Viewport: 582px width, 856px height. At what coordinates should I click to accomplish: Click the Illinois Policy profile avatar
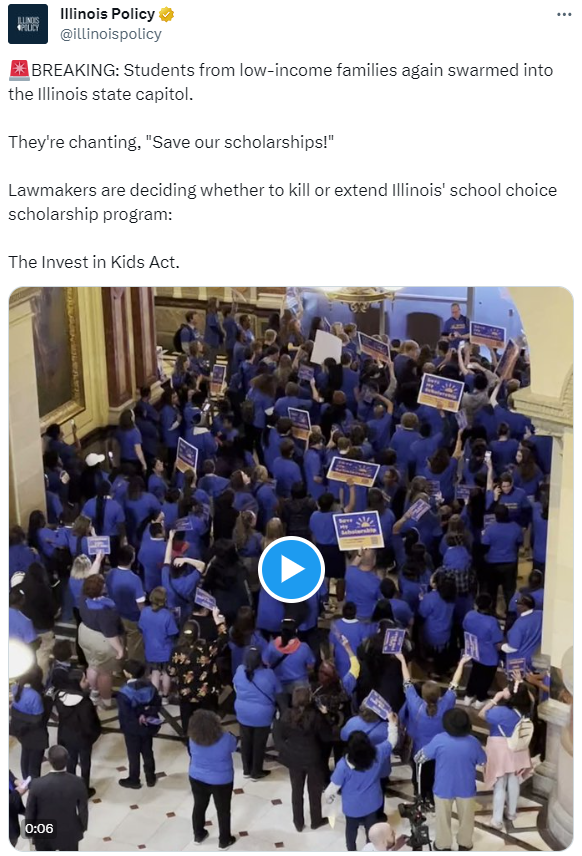pos(28,24)
